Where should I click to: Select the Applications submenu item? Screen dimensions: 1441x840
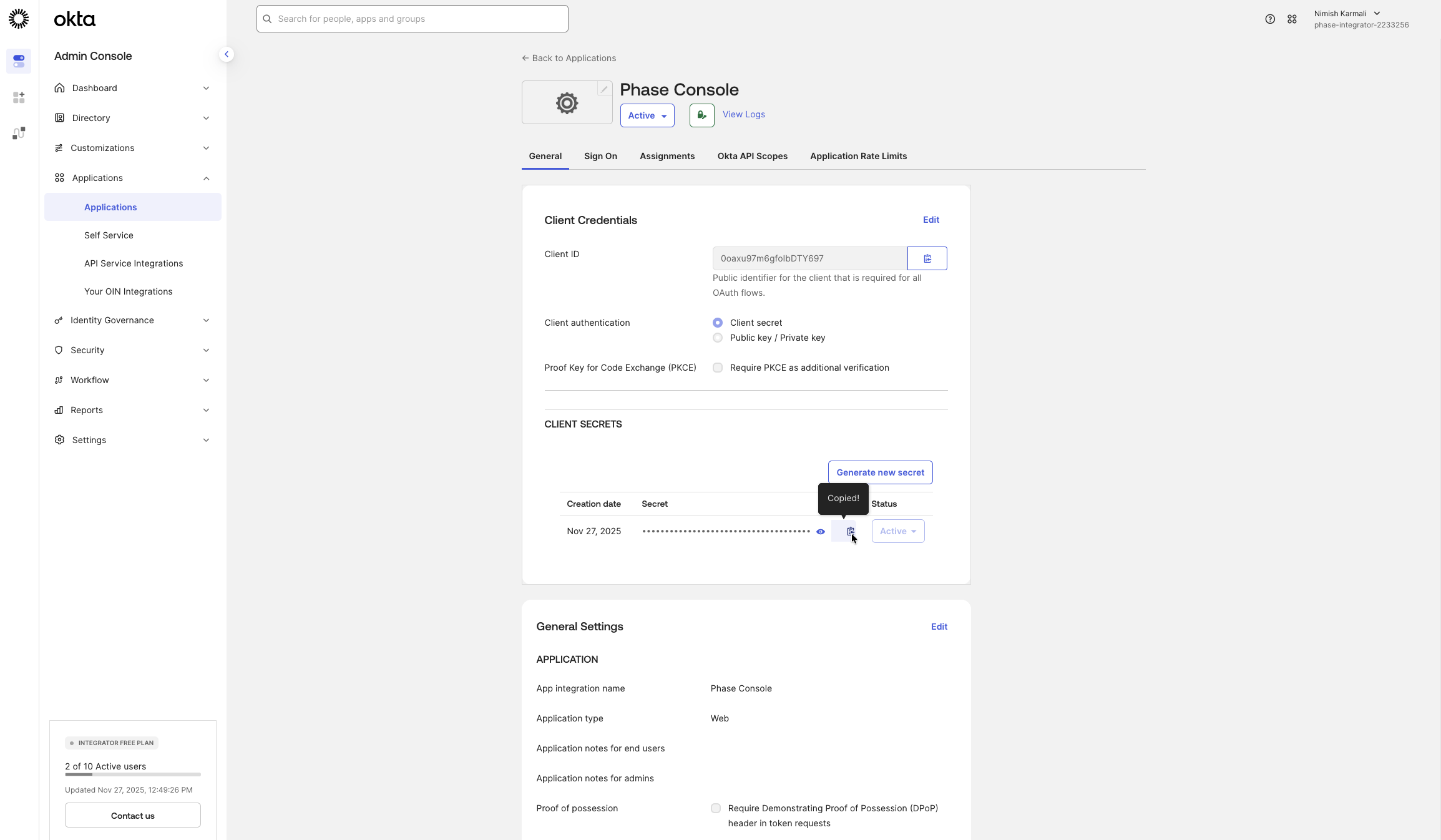click(x=133, y=207)
